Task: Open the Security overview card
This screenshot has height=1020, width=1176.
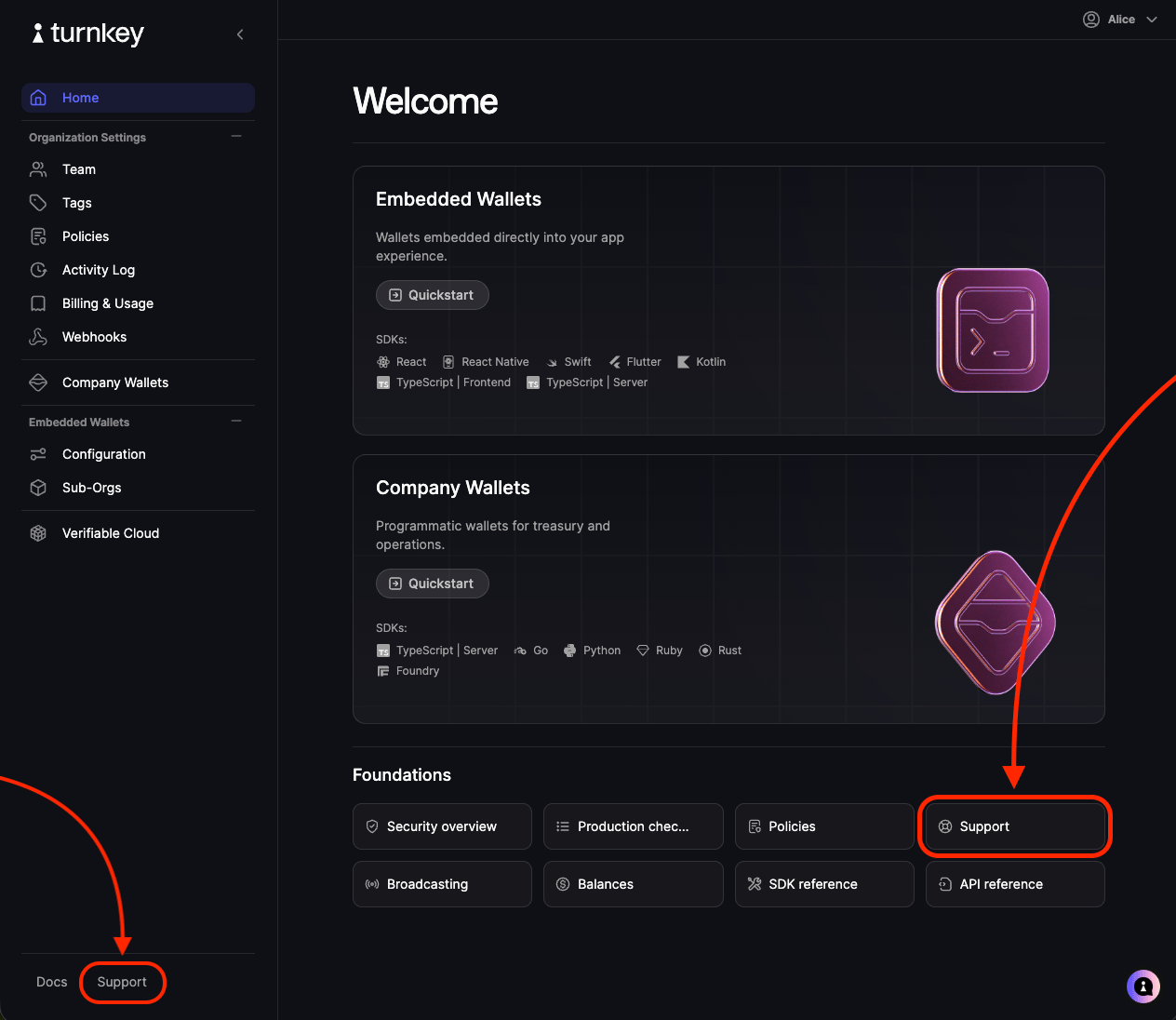Action: coord(442,826)
